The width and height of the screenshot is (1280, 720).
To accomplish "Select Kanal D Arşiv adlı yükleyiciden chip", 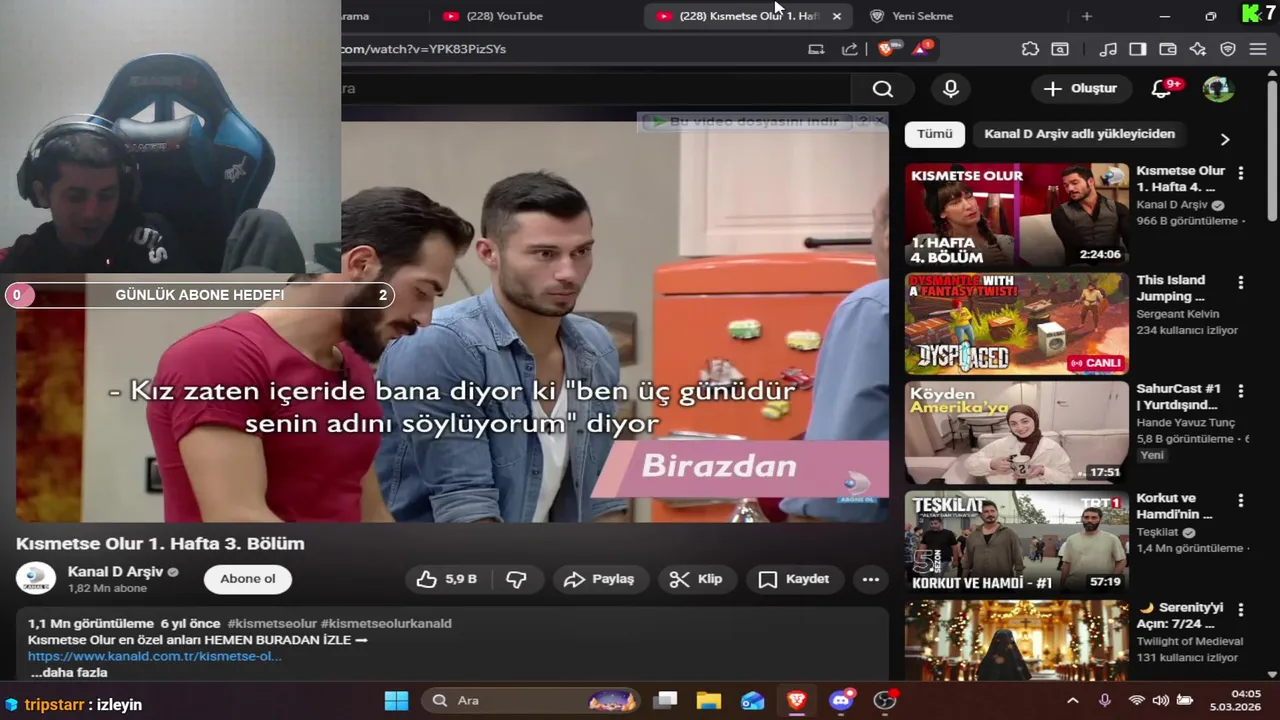I will click(x=1079, y=134).
